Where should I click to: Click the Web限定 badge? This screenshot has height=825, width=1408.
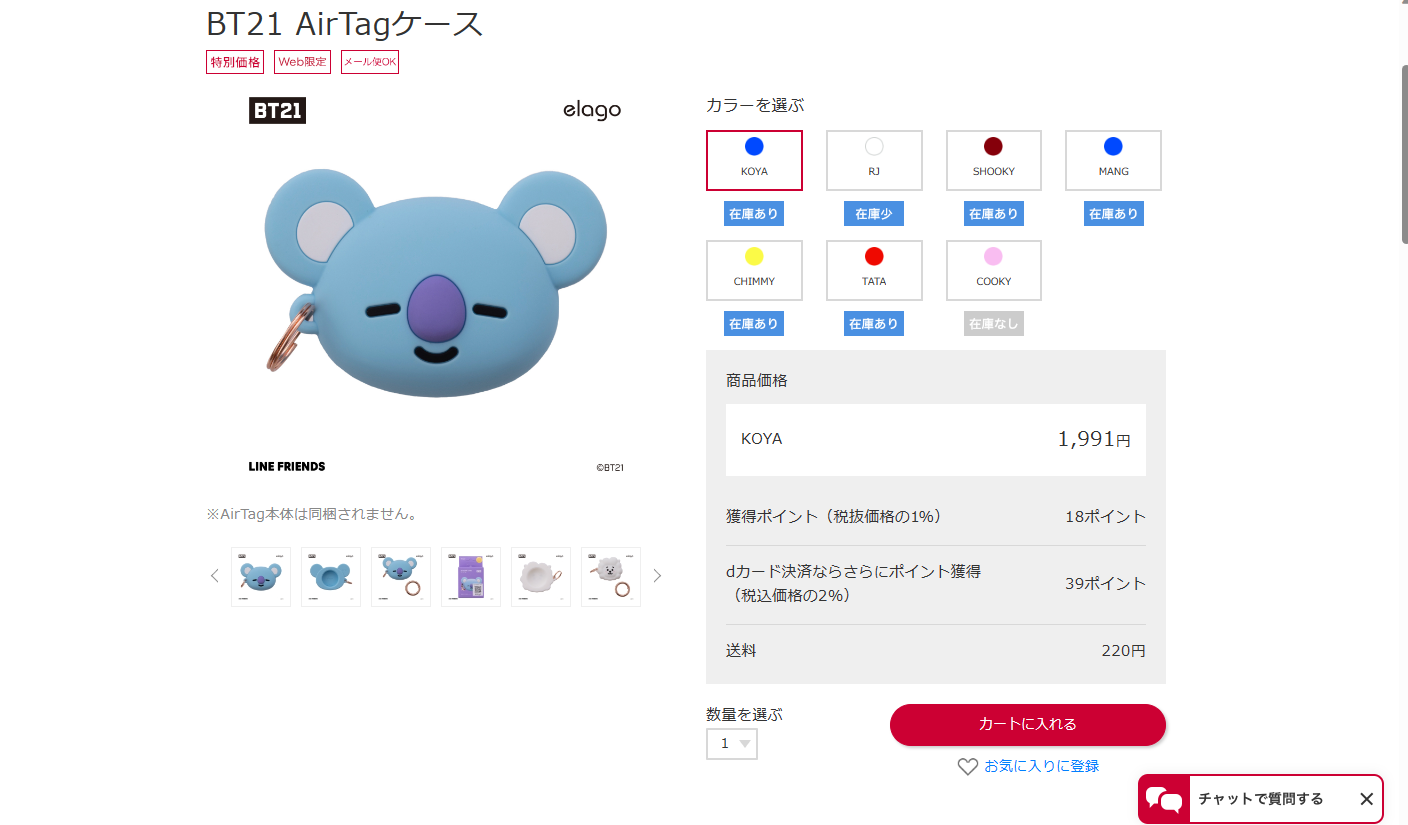click(302, 61)
